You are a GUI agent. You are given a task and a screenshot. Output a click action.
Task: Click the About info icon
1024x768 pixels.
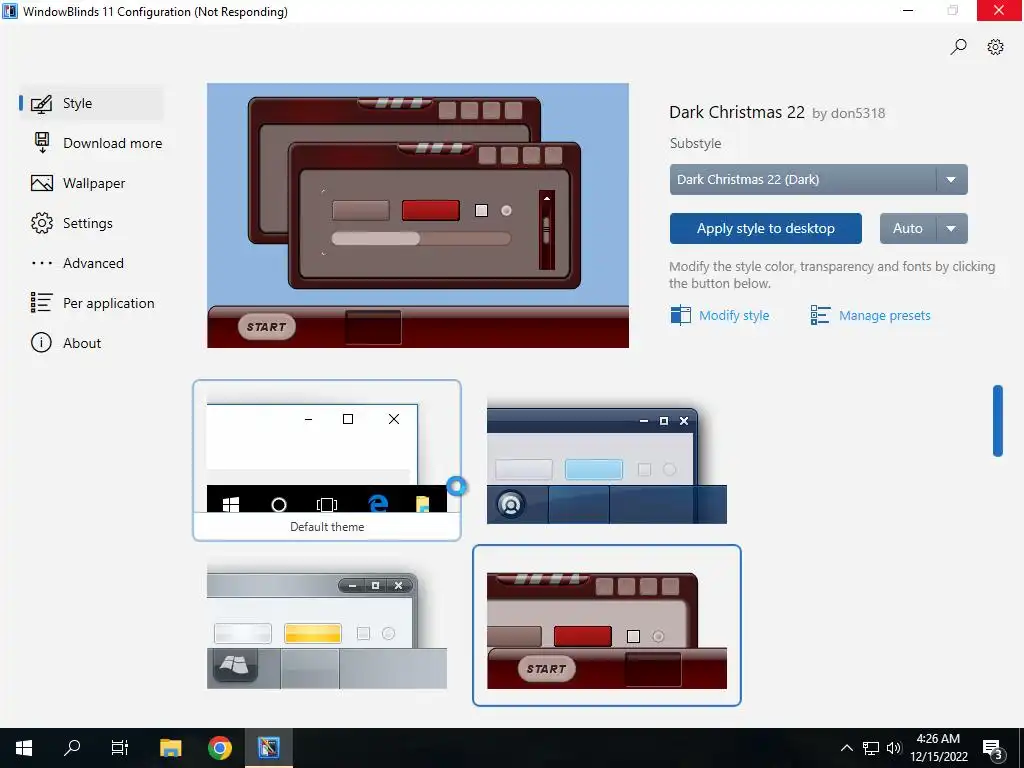[x=41, y=343]
